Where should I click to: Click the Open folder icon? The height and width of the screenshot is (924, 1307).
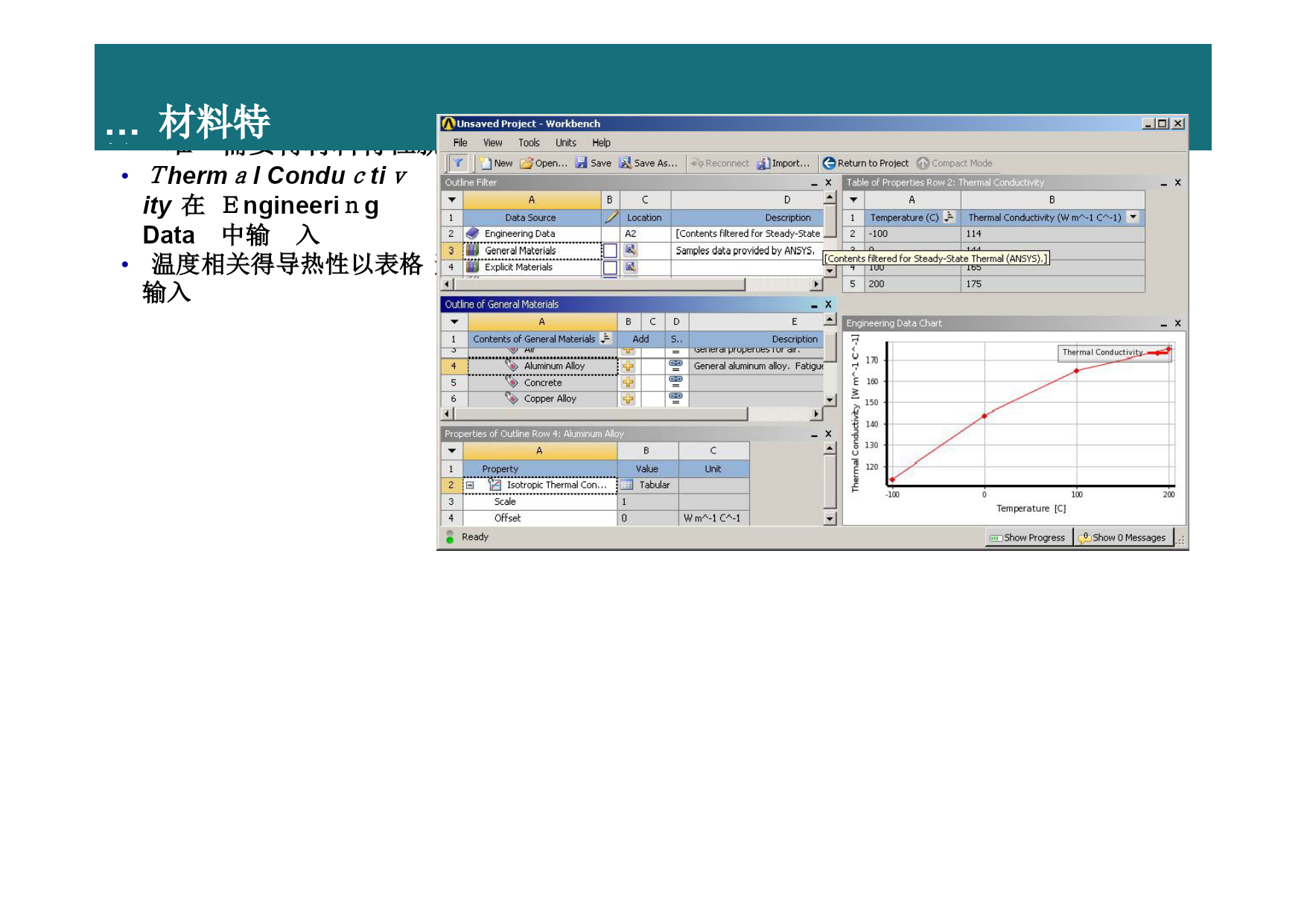pyautogui.click(x=527, y=163)
